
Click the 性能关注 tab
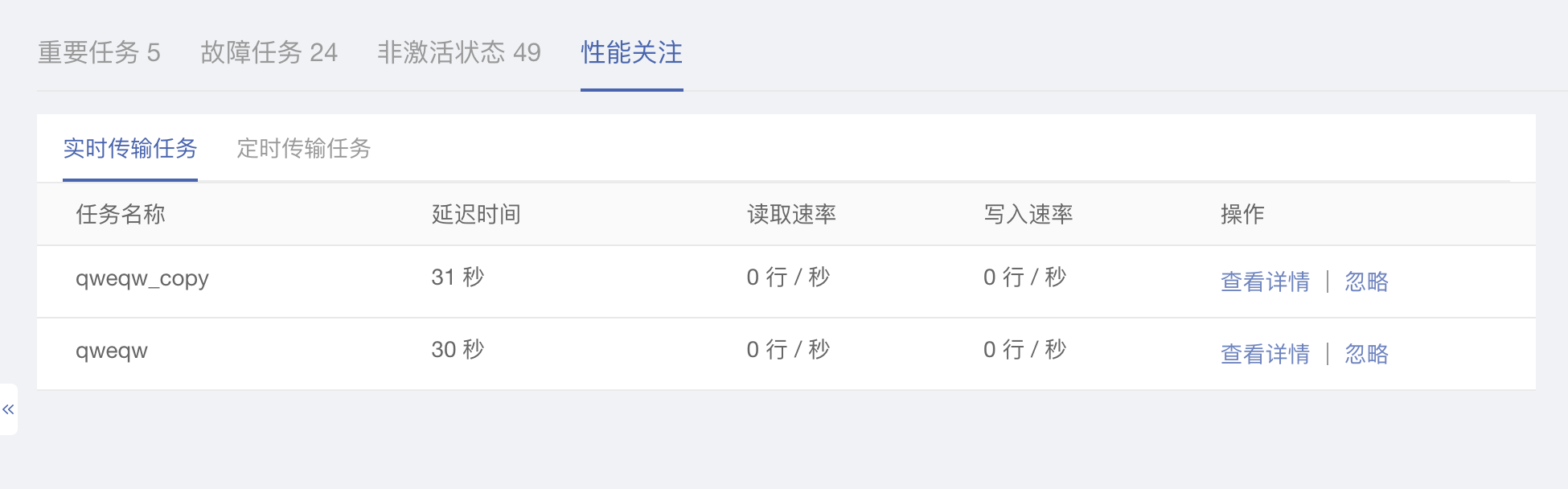coord(631,53)
